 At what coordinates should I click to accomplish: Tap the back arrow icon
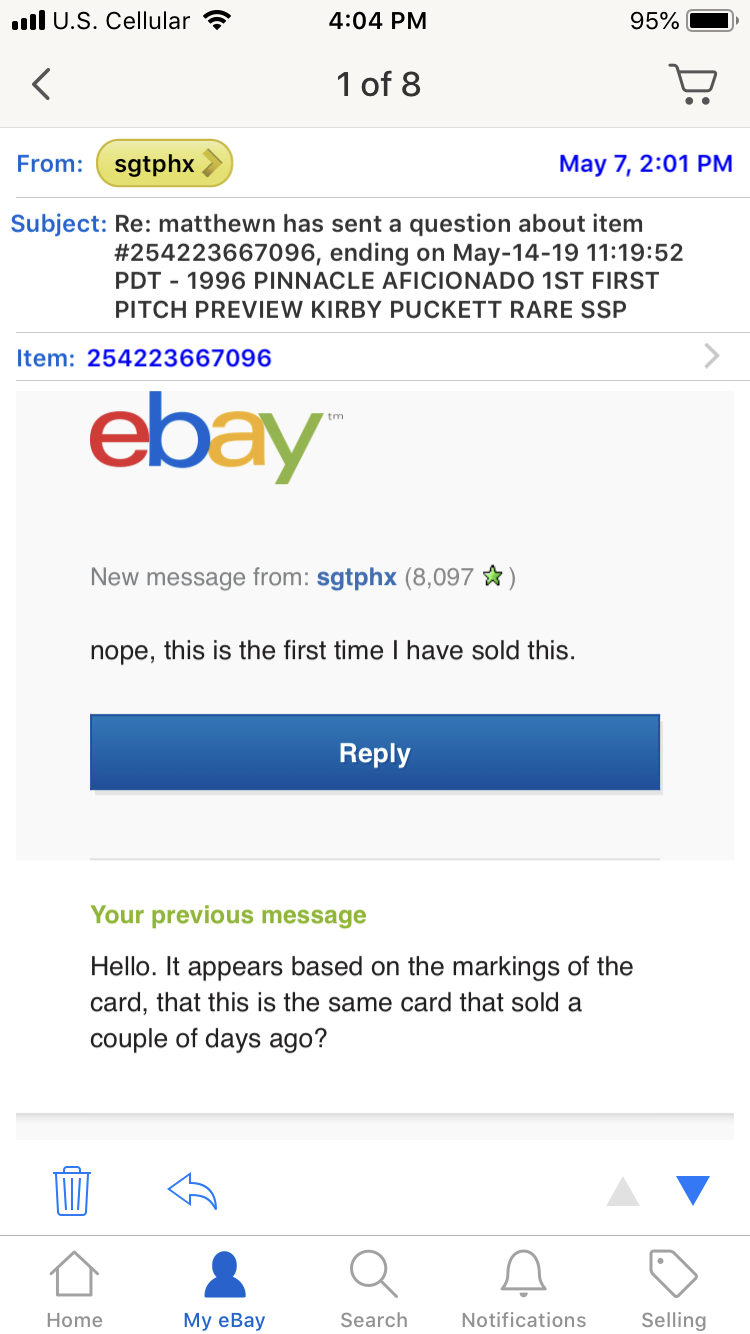point(41,85)
